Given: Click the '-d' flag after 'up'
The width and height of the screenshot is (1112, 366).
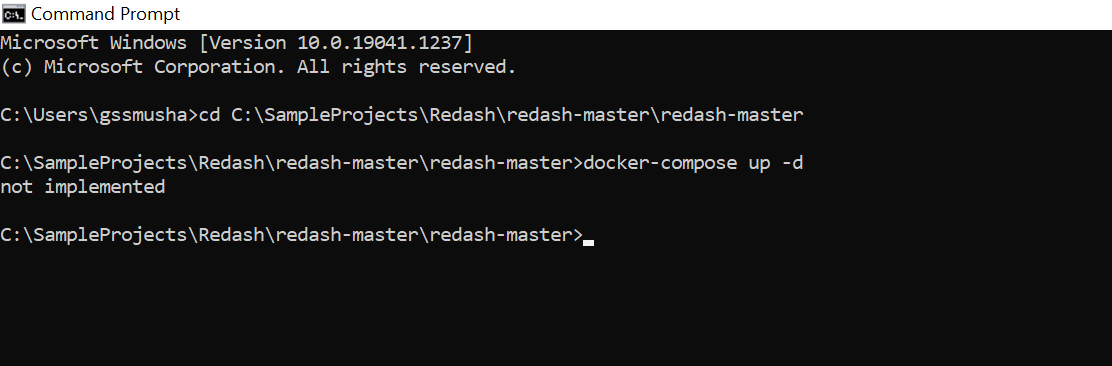Looking at the screenshot, I should (x=792, y=163).
